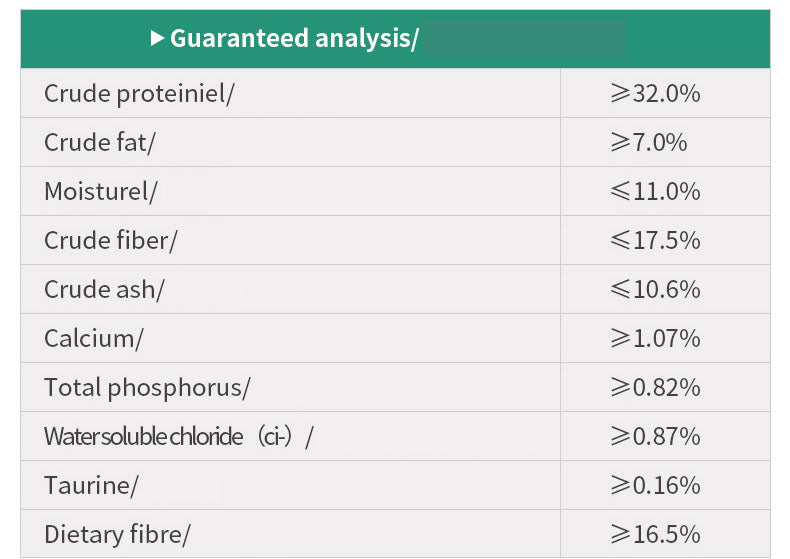Screen dimensions: 790x559
Task: Click the ≥1.07% value
Action: [655, 339]
